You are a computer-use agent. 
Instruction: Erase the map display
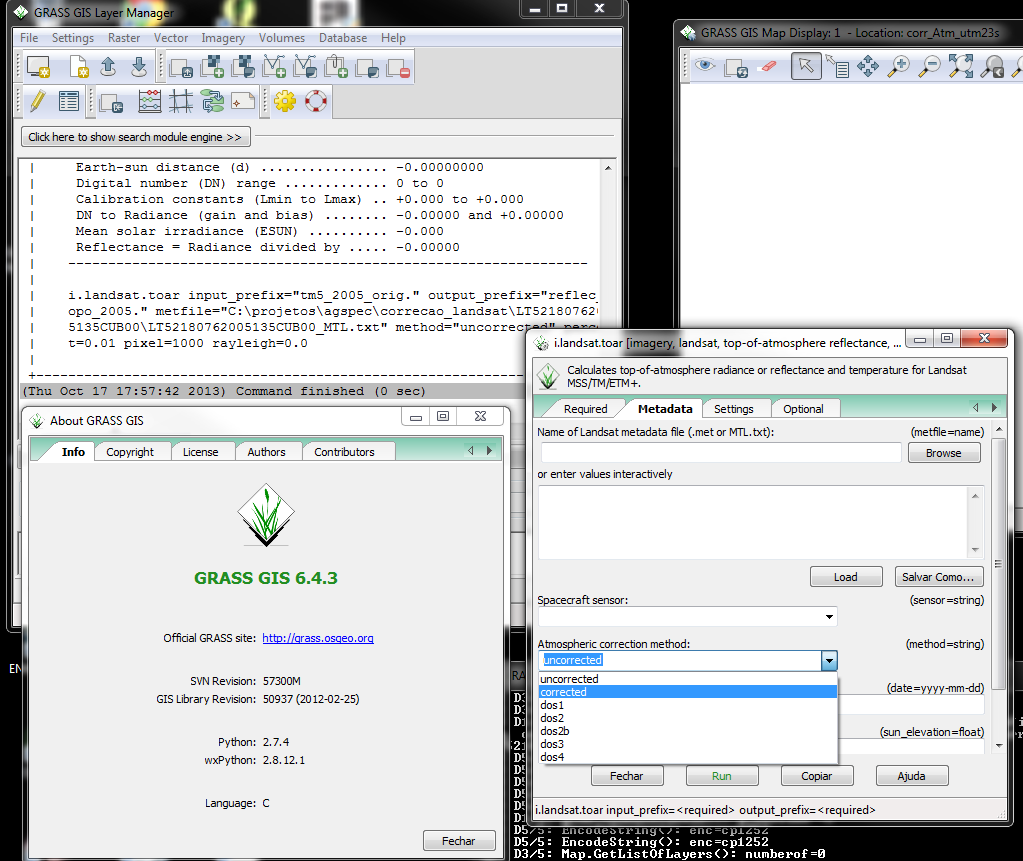pyautogui.click(x=769, y=66)
